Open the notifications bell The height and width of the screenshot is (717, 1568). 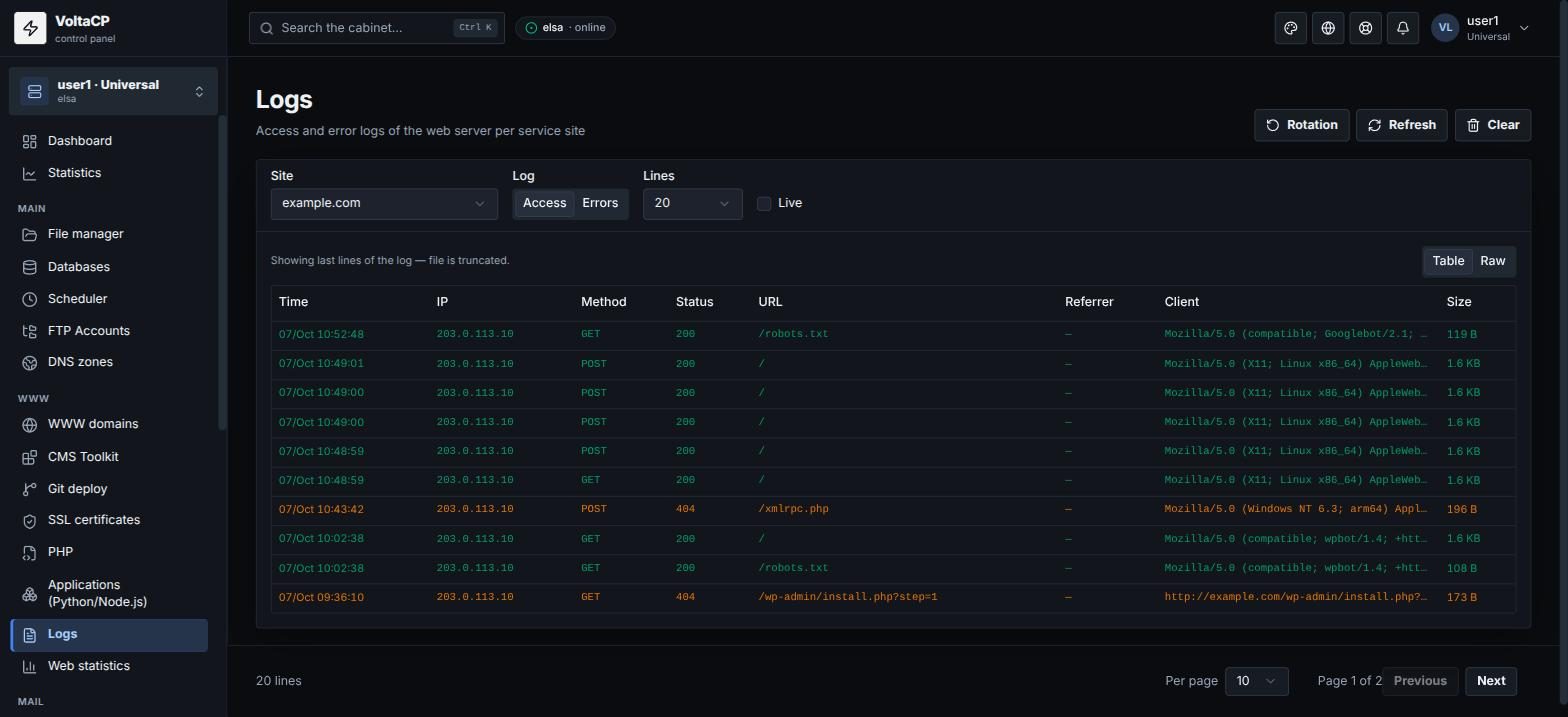1403,28
